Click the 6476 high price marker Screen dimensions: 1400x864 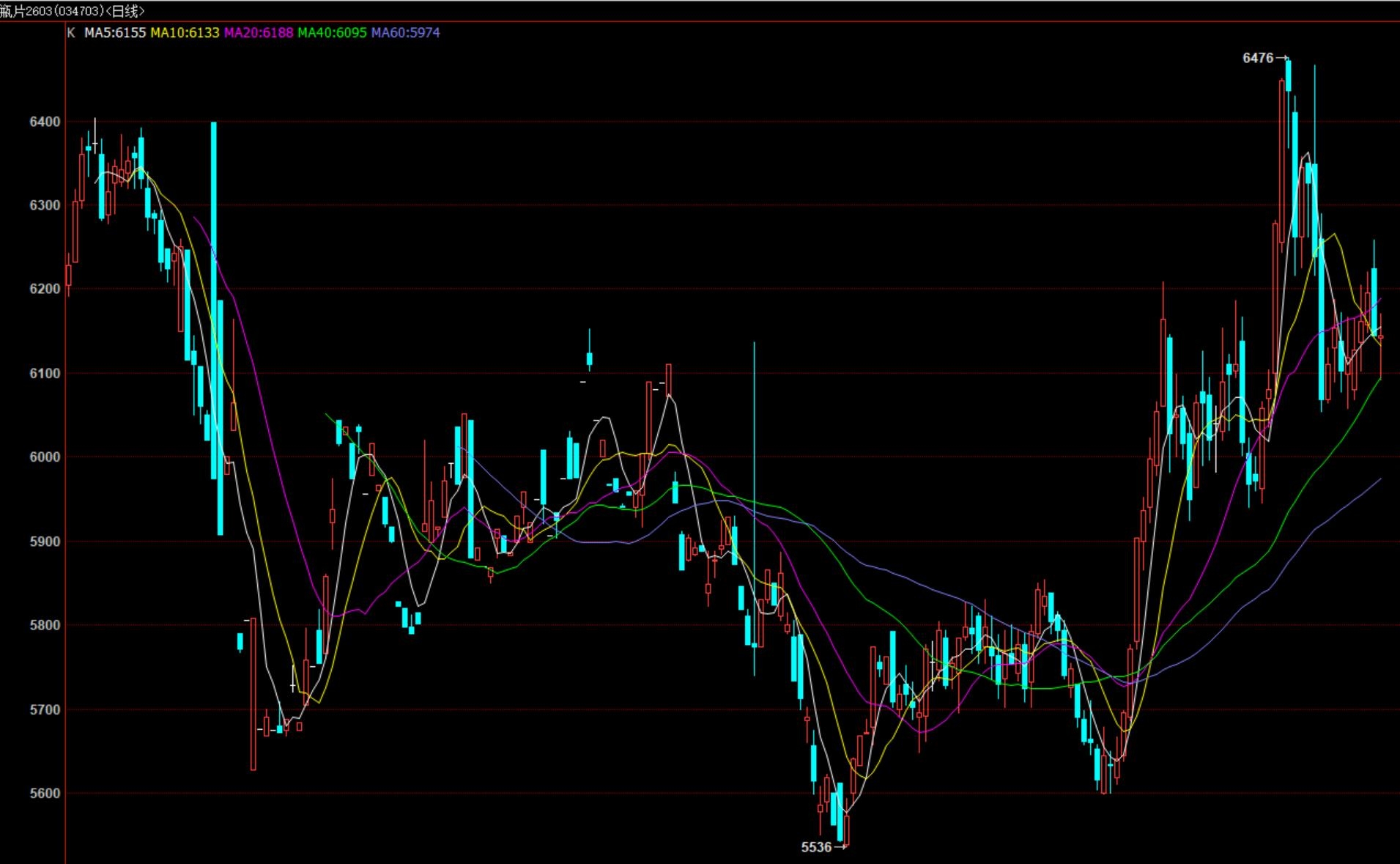coord(1258,58)
